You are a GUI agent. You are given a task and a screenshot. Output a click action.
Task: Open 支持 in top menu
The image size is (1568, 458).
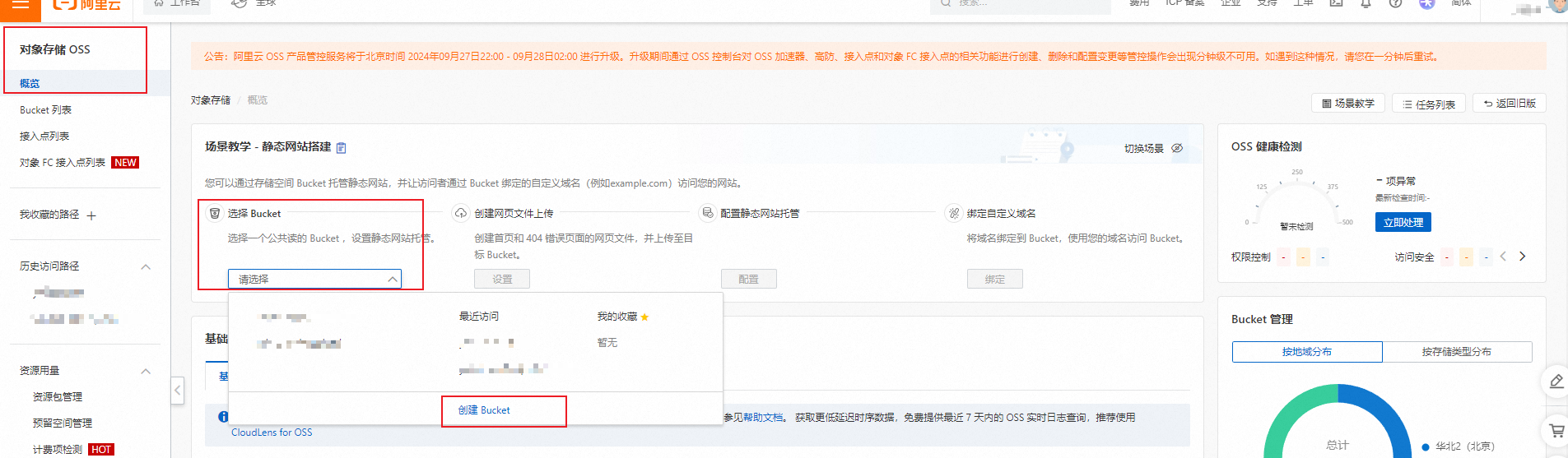pos(1267,3)
